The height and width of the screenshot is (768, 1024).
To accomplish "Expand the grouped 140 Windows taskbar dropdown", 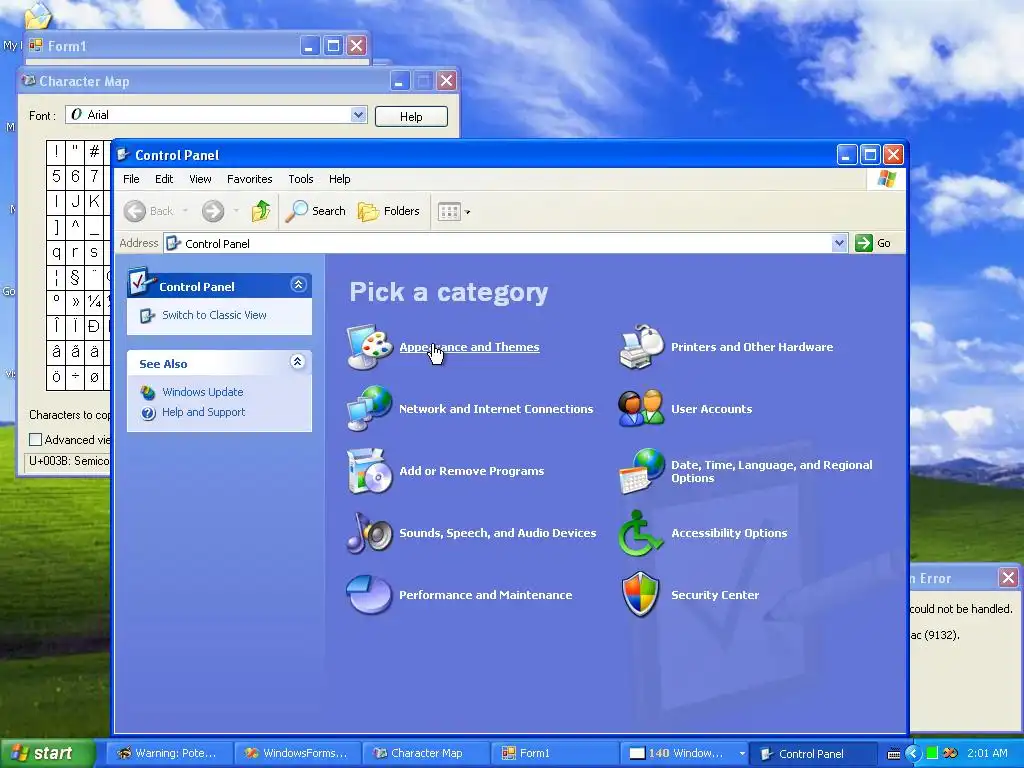I will (x=743, y=754).
